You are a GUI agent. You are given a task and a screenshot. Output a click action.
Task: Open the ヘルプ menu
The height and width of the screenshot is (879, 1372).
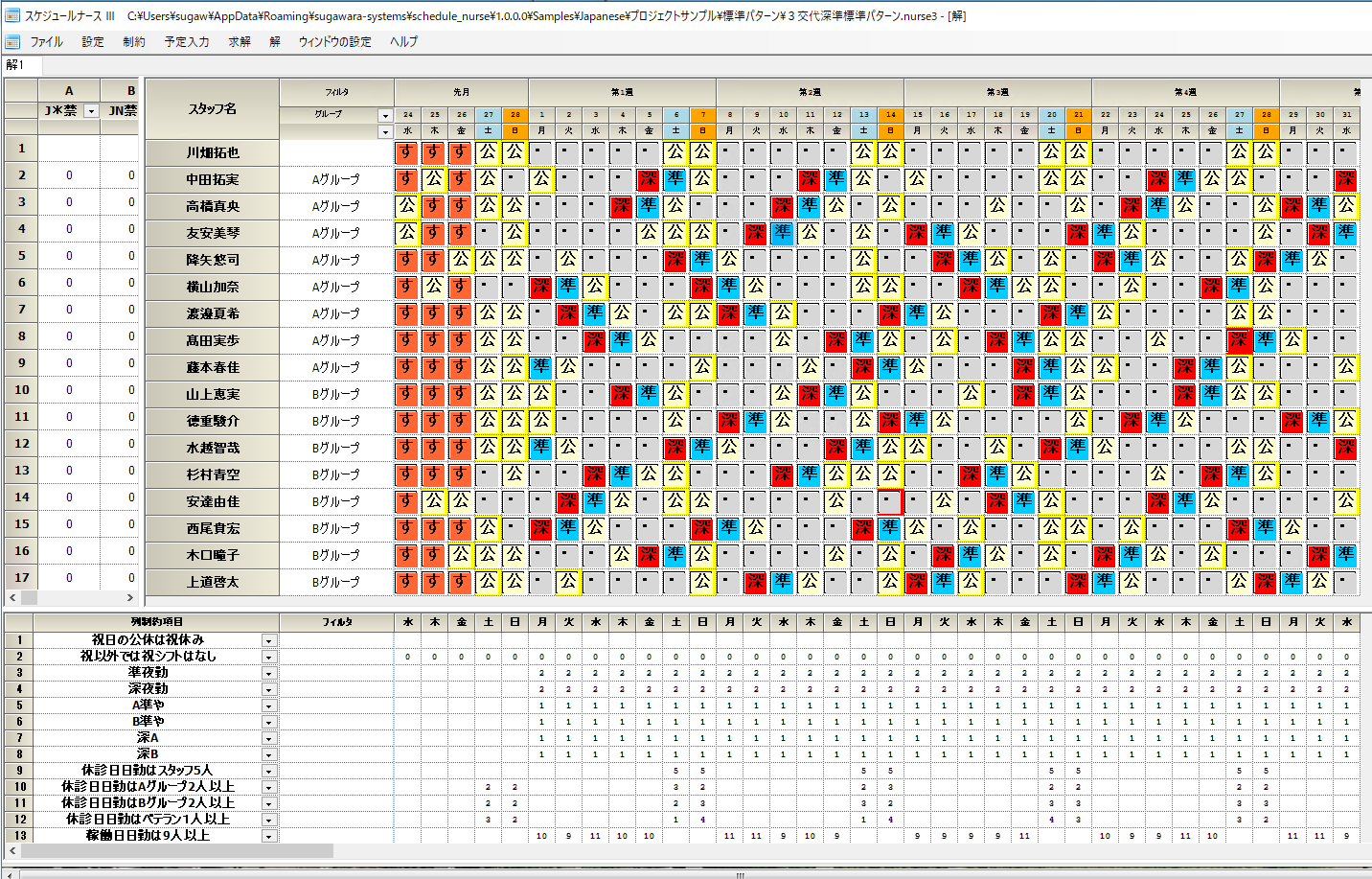click(403, 41)
